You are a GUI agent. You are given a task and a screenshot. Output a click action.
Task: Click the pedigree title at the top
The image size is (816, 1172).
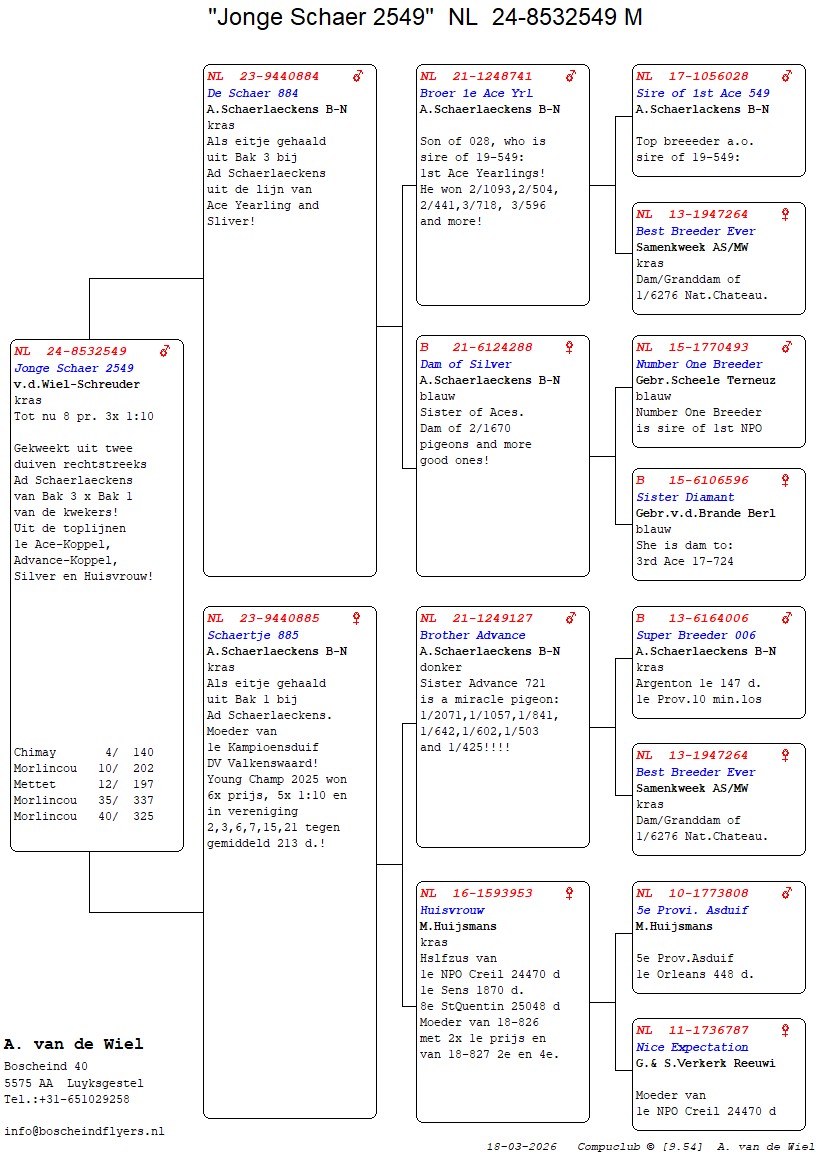425,17
